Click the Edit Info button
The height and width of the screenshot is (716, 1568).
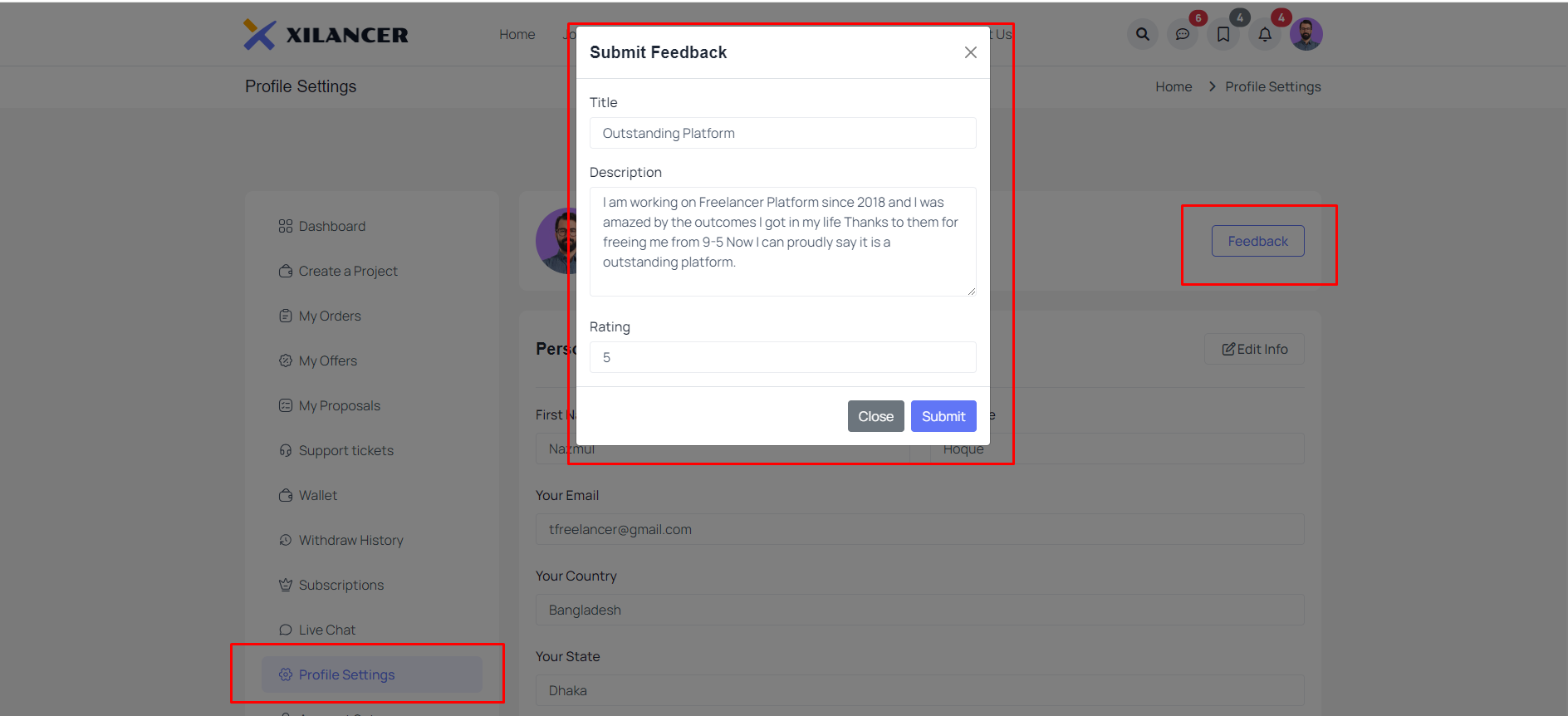[x=1254, y=349]
